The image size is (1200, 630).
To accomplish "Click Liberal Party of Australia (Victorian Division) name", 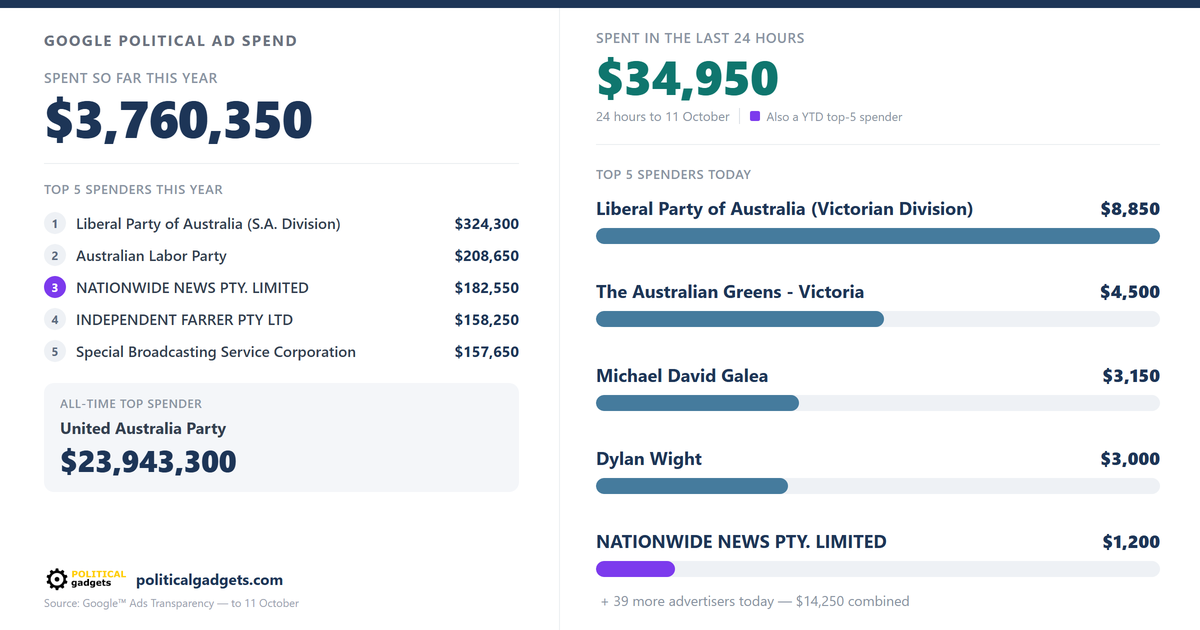I will (x=784, y=209).
